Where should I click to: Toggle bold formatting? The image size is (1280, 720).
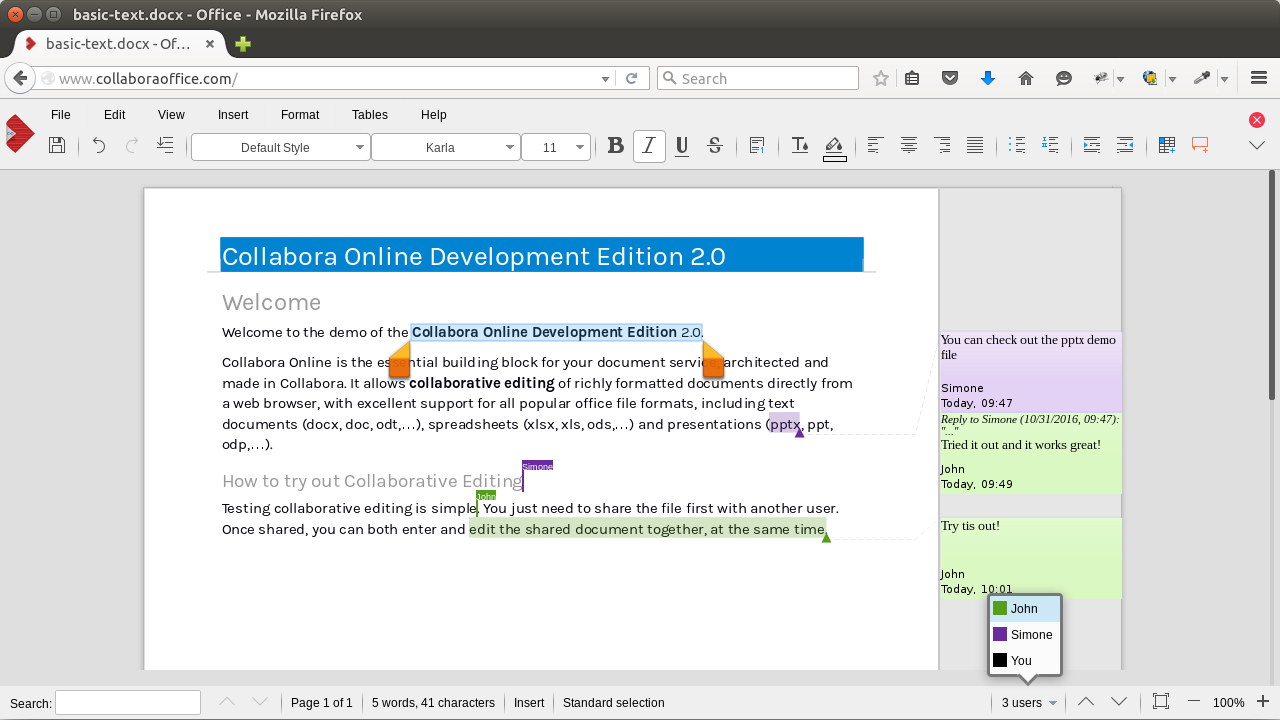tap(616, 146)
